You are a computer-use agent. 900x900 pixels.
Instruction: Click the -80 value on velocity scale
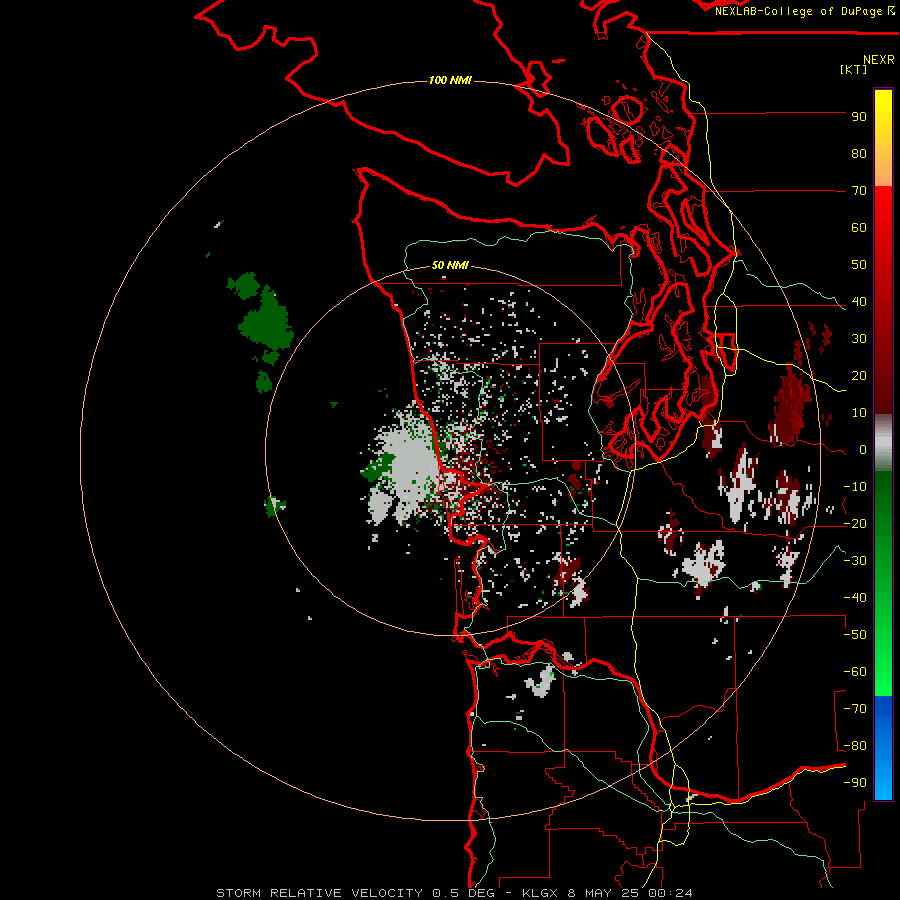(x=855, y=746)
